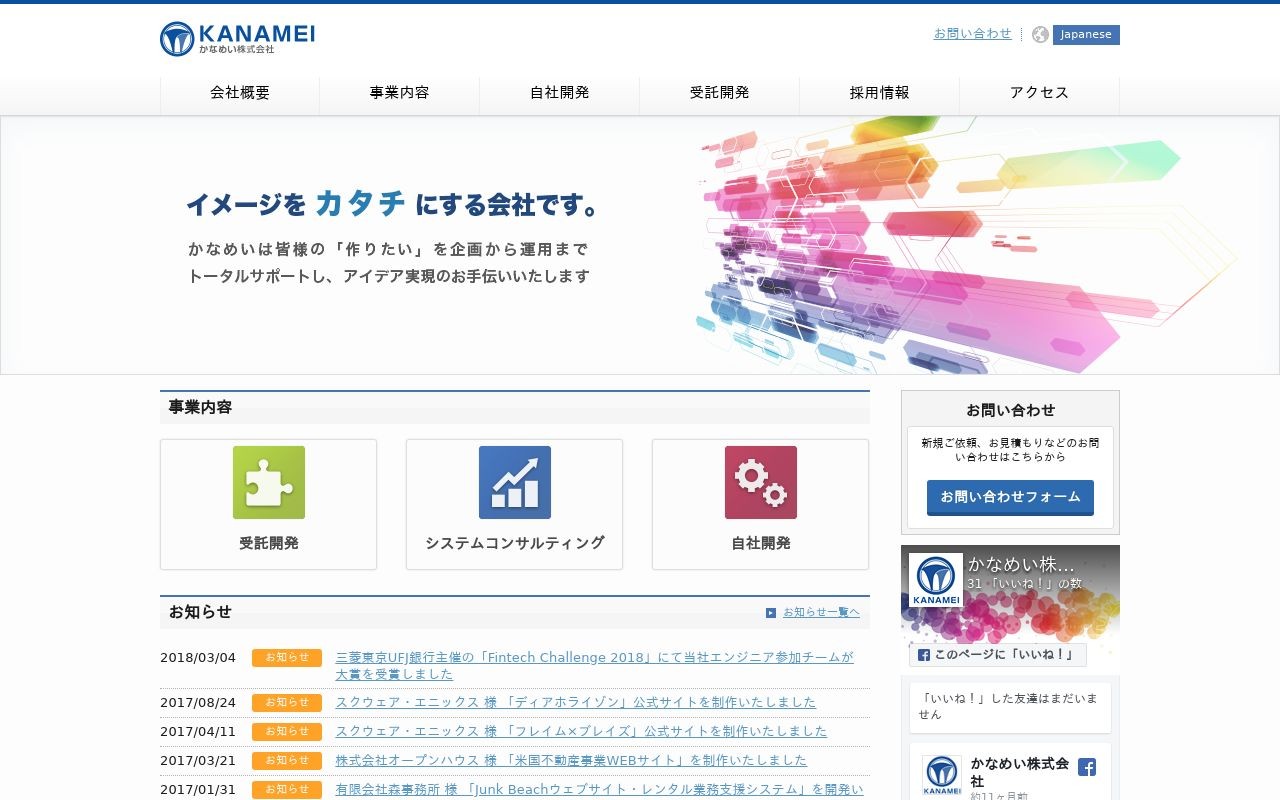Click the KANAMEI logo in the header
Image resolution: width=1280 pixels, height=800 pixels.
pyautogui.click(x=237, y=38)
